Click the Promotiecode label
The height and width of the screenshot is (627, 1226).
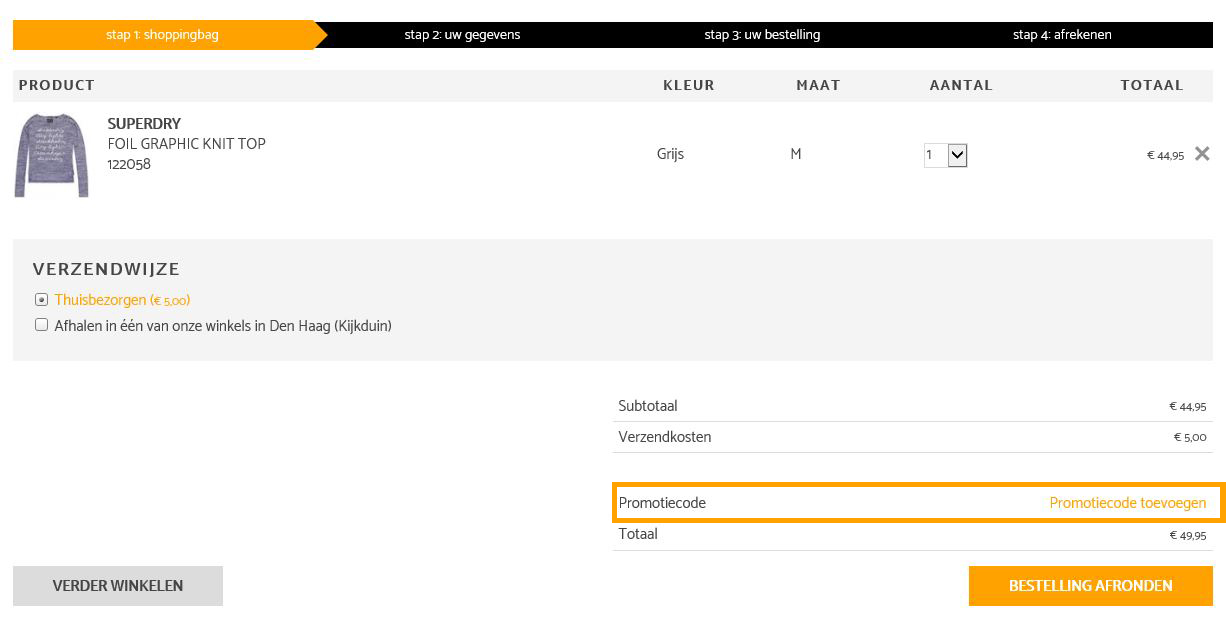[662, 503]
